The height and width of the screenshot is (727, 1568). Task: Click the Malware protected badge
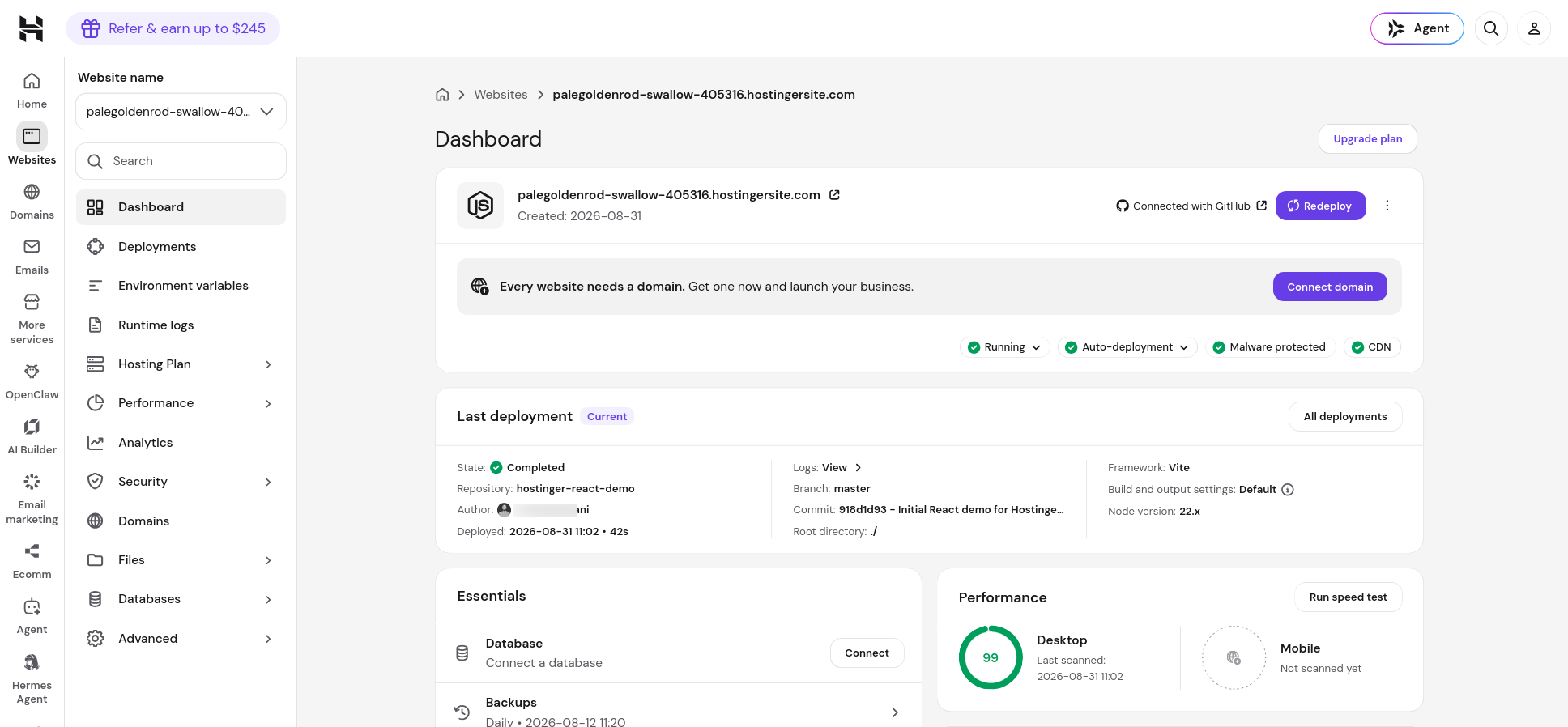pyautogui.click(x=1270, y=347)
